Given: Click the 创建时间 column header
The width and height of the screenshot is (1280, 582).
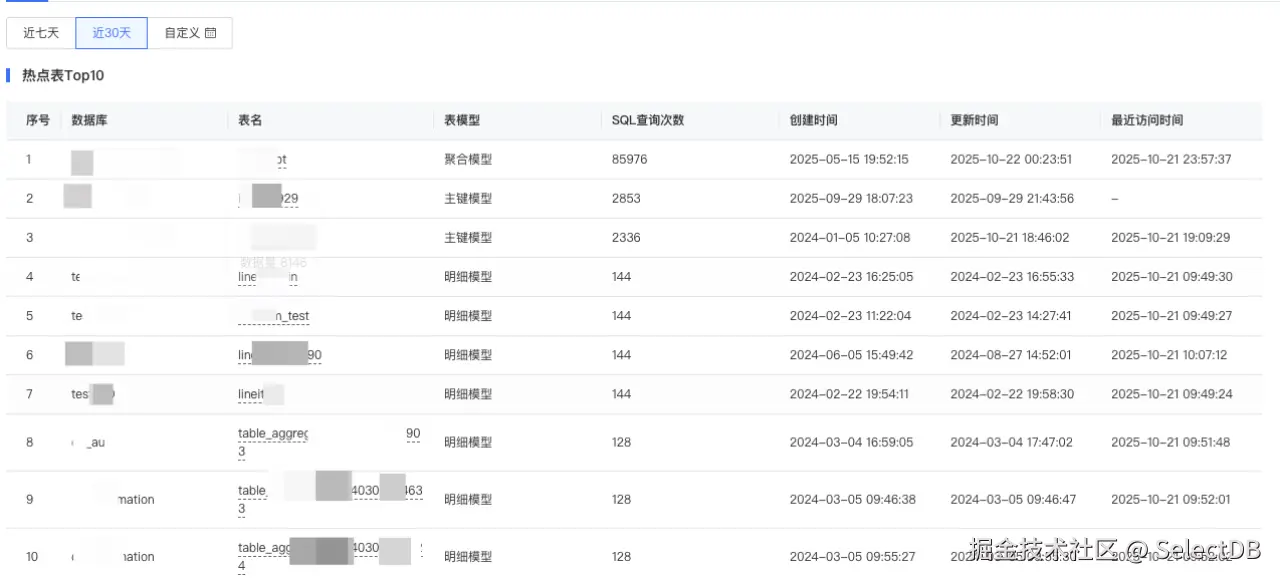Looking at the screenshot, I should coord(813,120).
